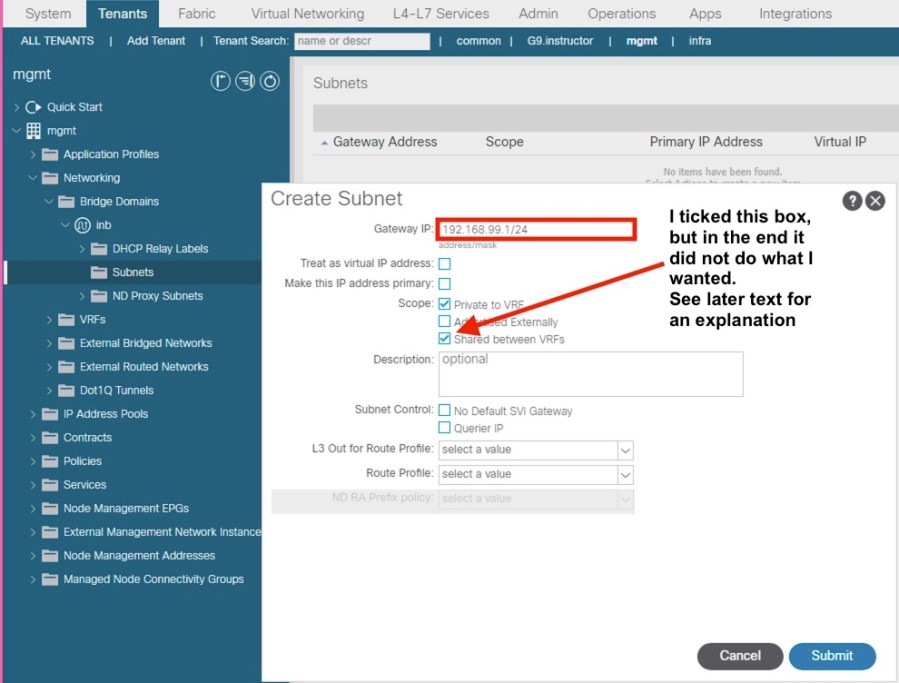Image resolution: width=899 pixels, height=683 pixels.
Task: Open the L3 Out for Route Profile dropdown
Action: [x=625, y=450]
